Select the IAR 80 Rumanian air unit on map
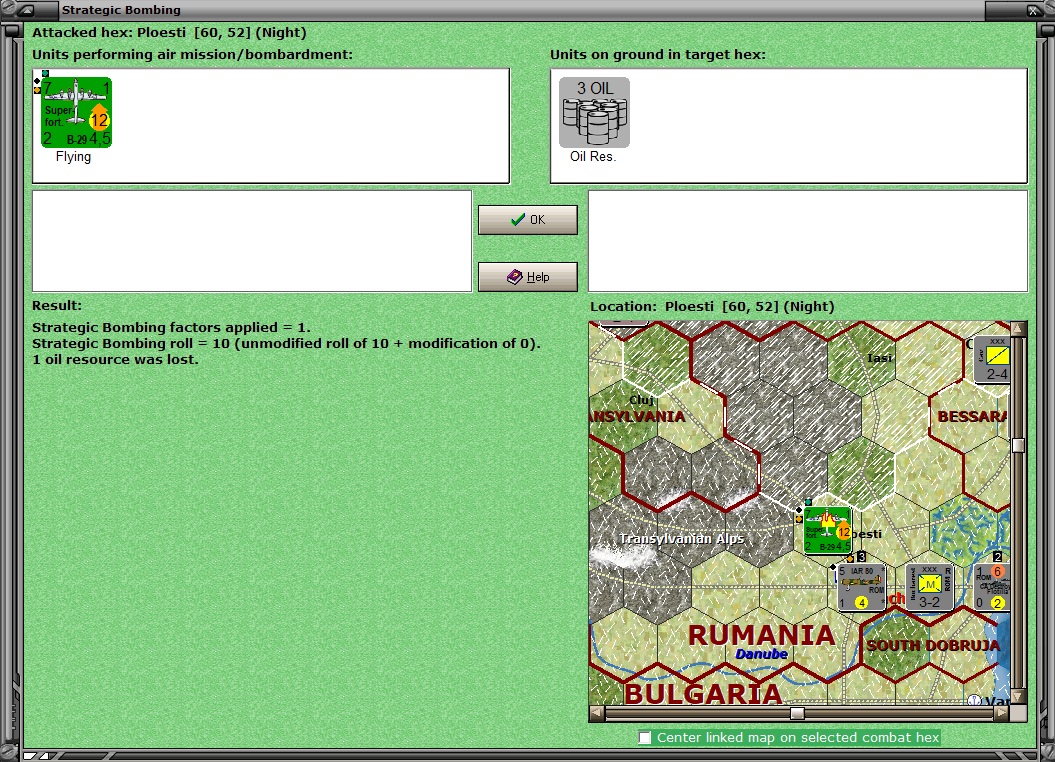1055x762 pixels. 861,587
